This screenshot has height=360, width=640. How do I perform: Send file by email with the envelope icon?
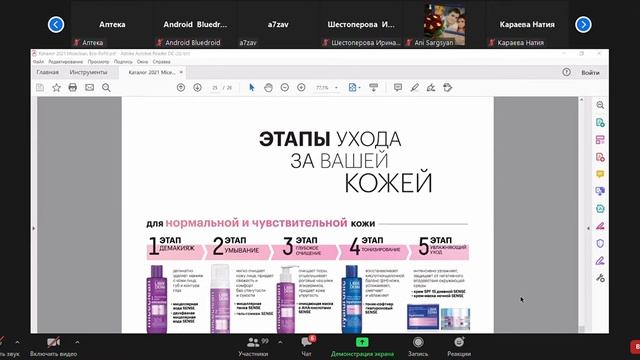(89, 87)
